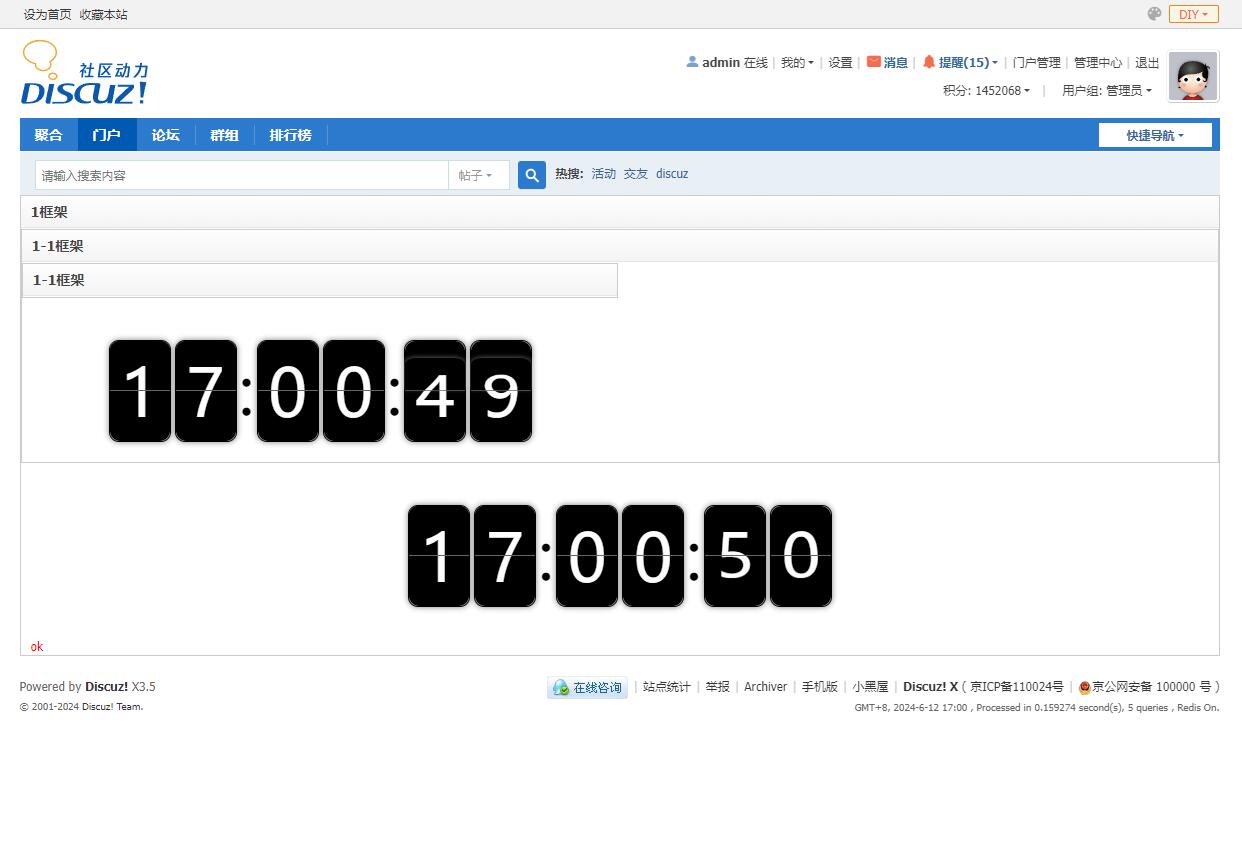Open the DIY dropdown button

tap(1193, 14)
